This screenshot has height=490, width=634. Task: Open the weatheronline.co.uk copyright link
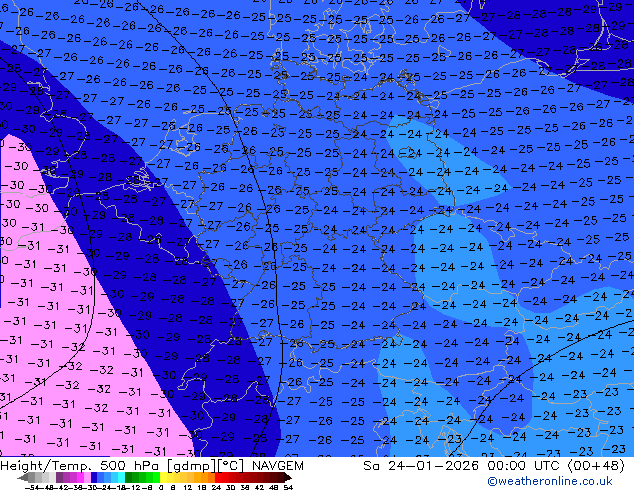click(x=549, y=481)
